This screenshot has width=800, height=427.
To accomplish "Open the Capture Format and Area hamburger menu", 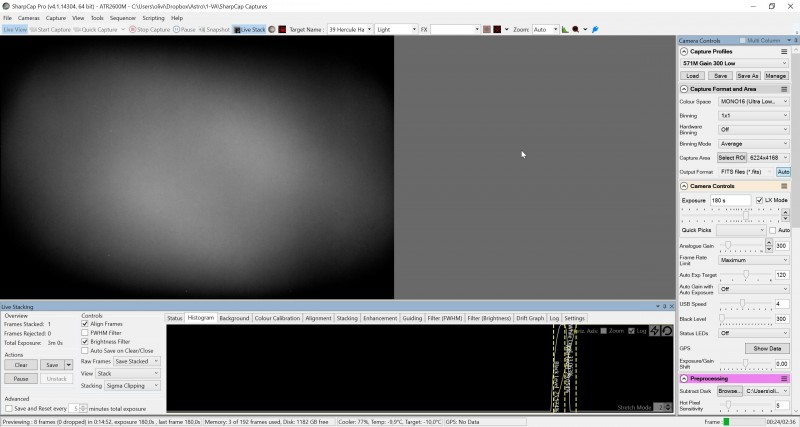I will 784,89.
